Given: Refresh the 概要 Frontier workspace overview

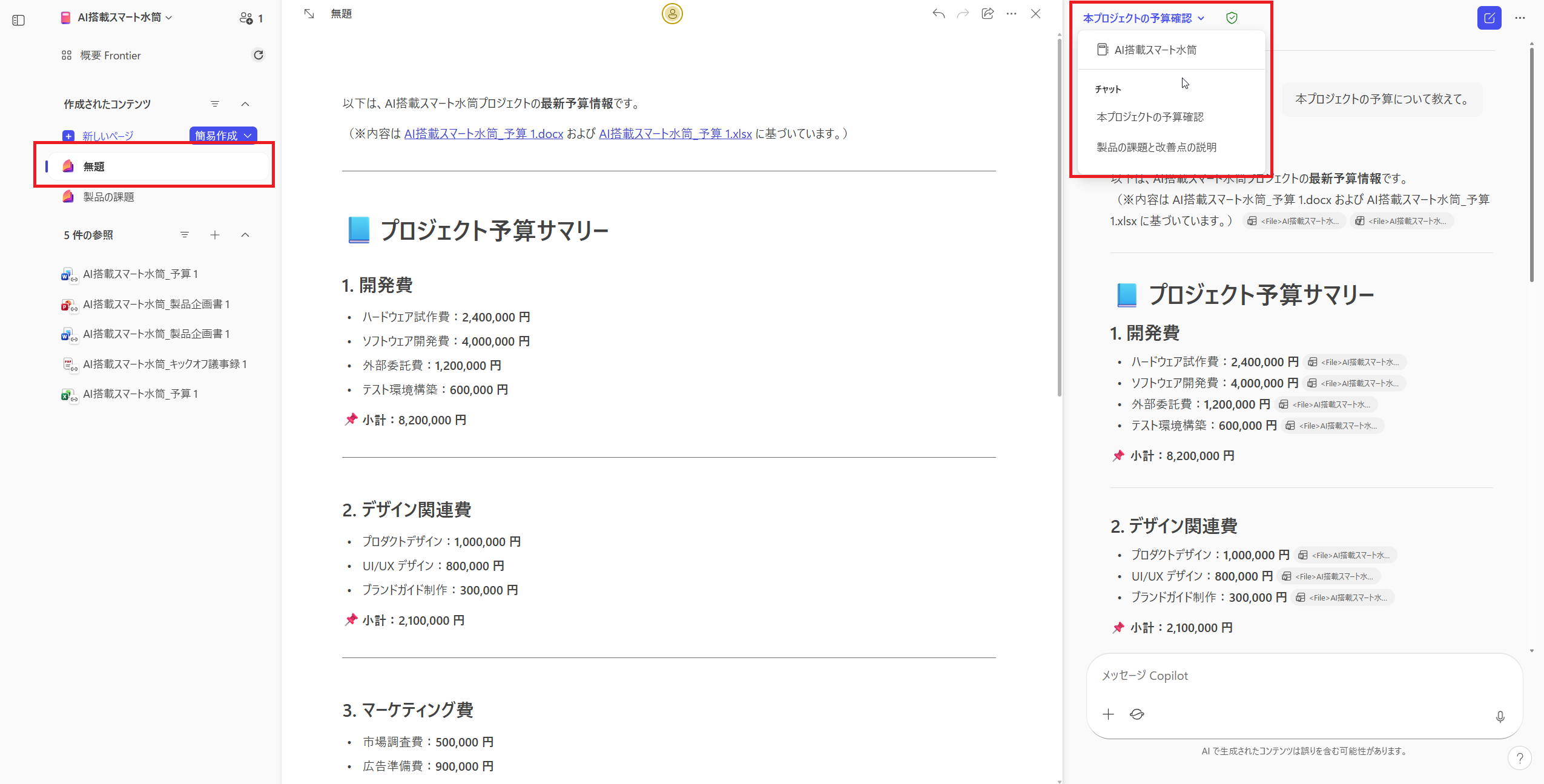Looking at the screenshot, I should (259, 54).
